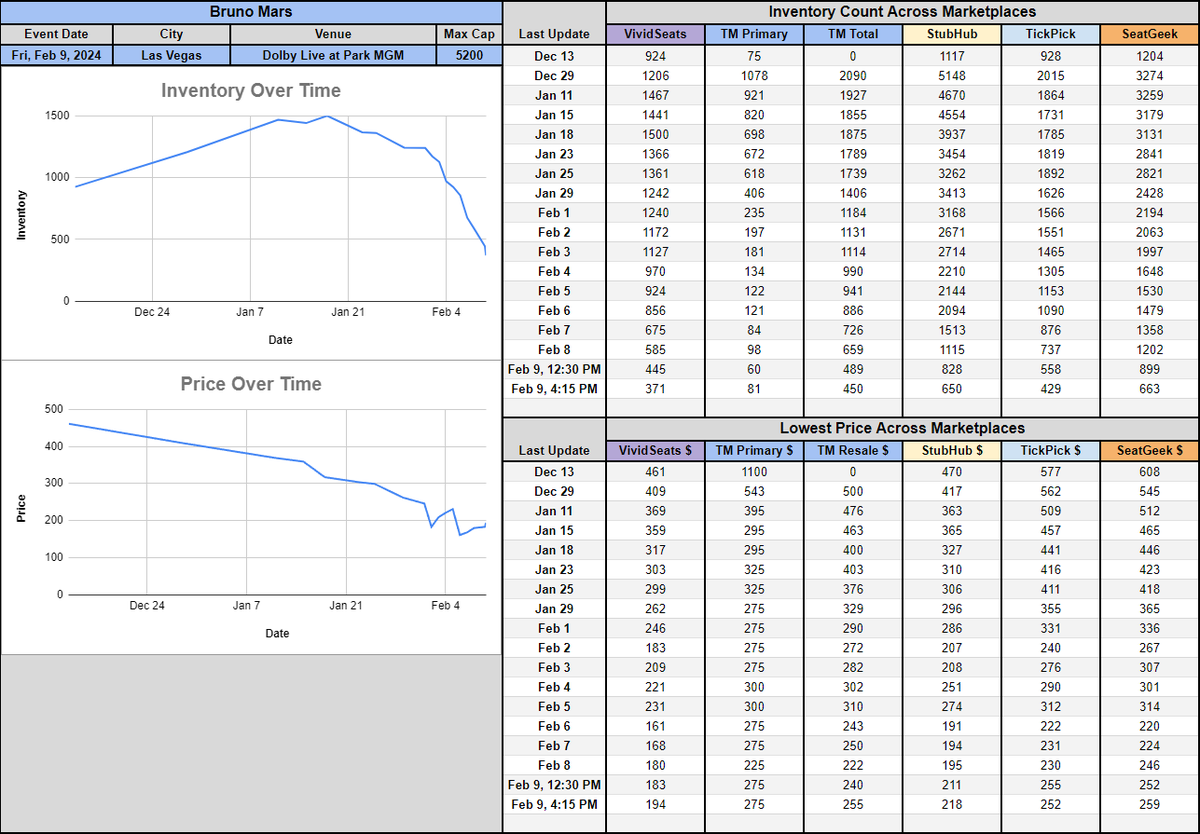Viewport: 1200px width, 834px height.
Task: Click the SeatGeek price value 608
Action: coord(1149,472)
